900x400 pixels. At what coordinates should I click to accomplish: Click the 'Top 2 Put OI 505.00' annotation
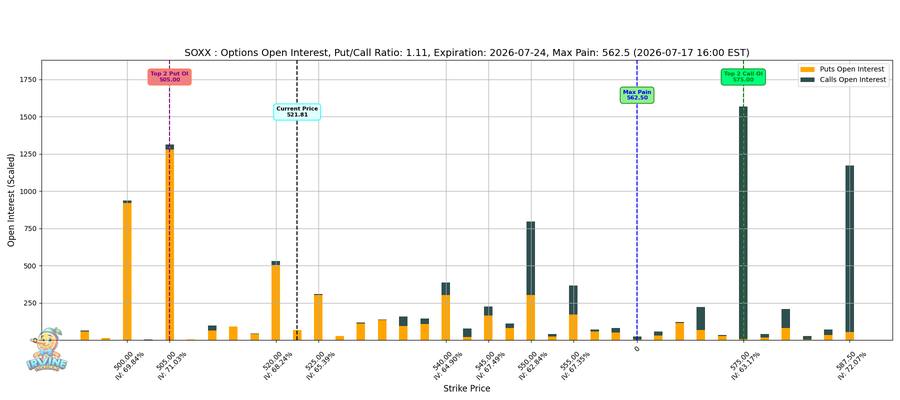click(169, 77)
